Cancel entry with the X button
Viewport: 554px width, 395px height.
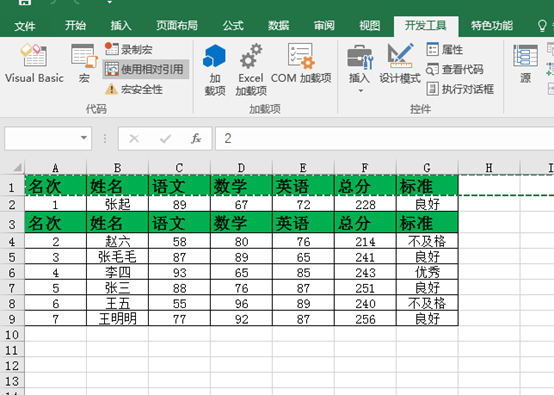[x=134, y=138]
